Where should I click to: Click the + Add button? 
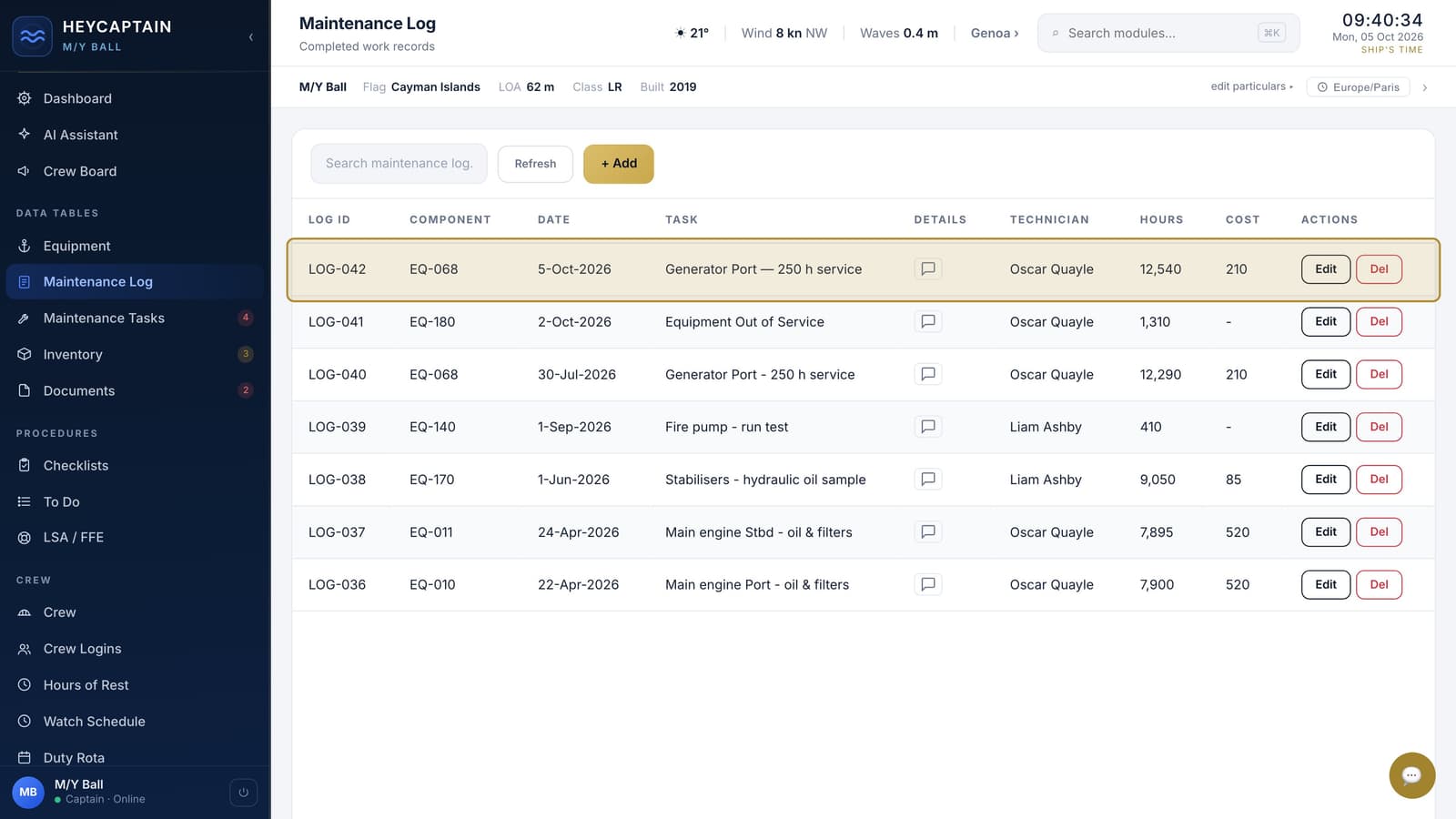point(619,164)
